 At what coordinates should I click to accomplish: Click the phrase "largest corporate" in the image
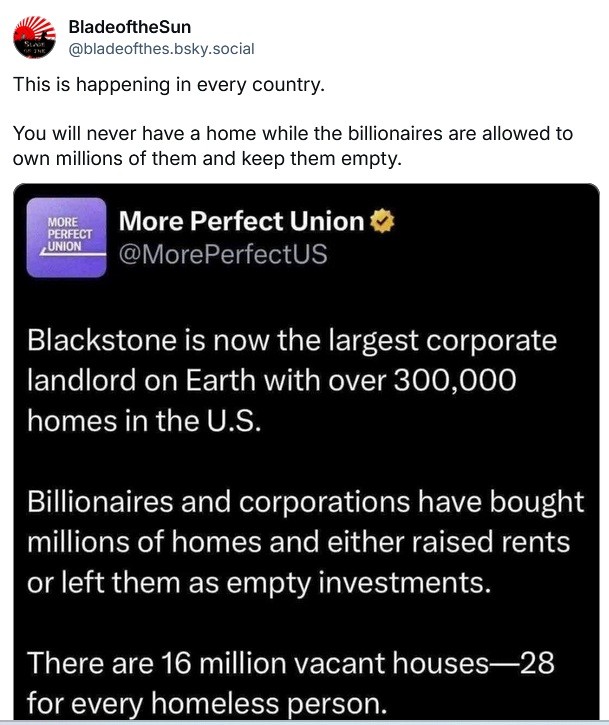coord(445,340)
